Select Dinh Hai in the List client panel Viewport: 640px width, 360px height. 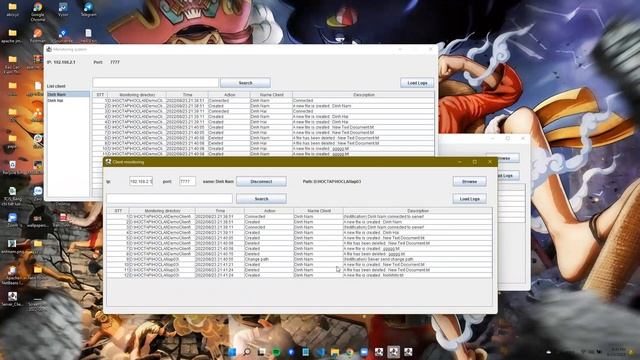(x=68, y=100)
